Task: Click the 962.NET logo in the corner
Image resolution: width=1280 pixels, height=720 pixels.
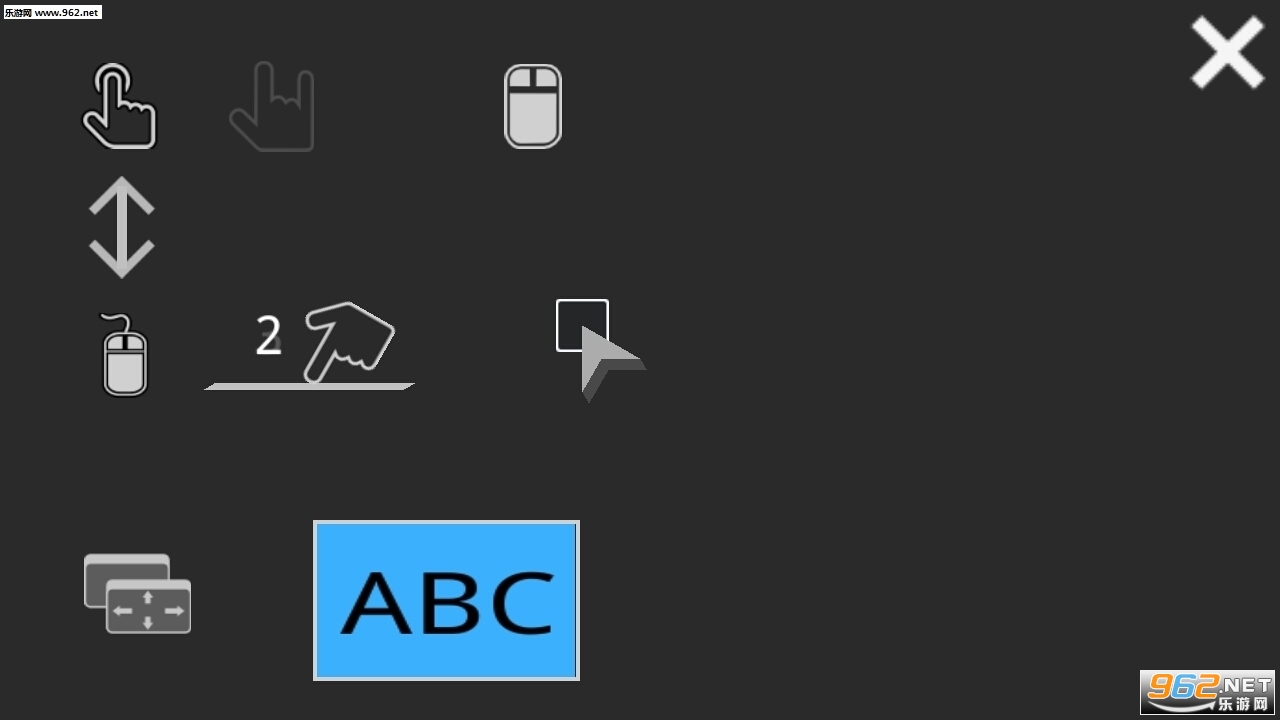Action: (x=1207, y=691)
